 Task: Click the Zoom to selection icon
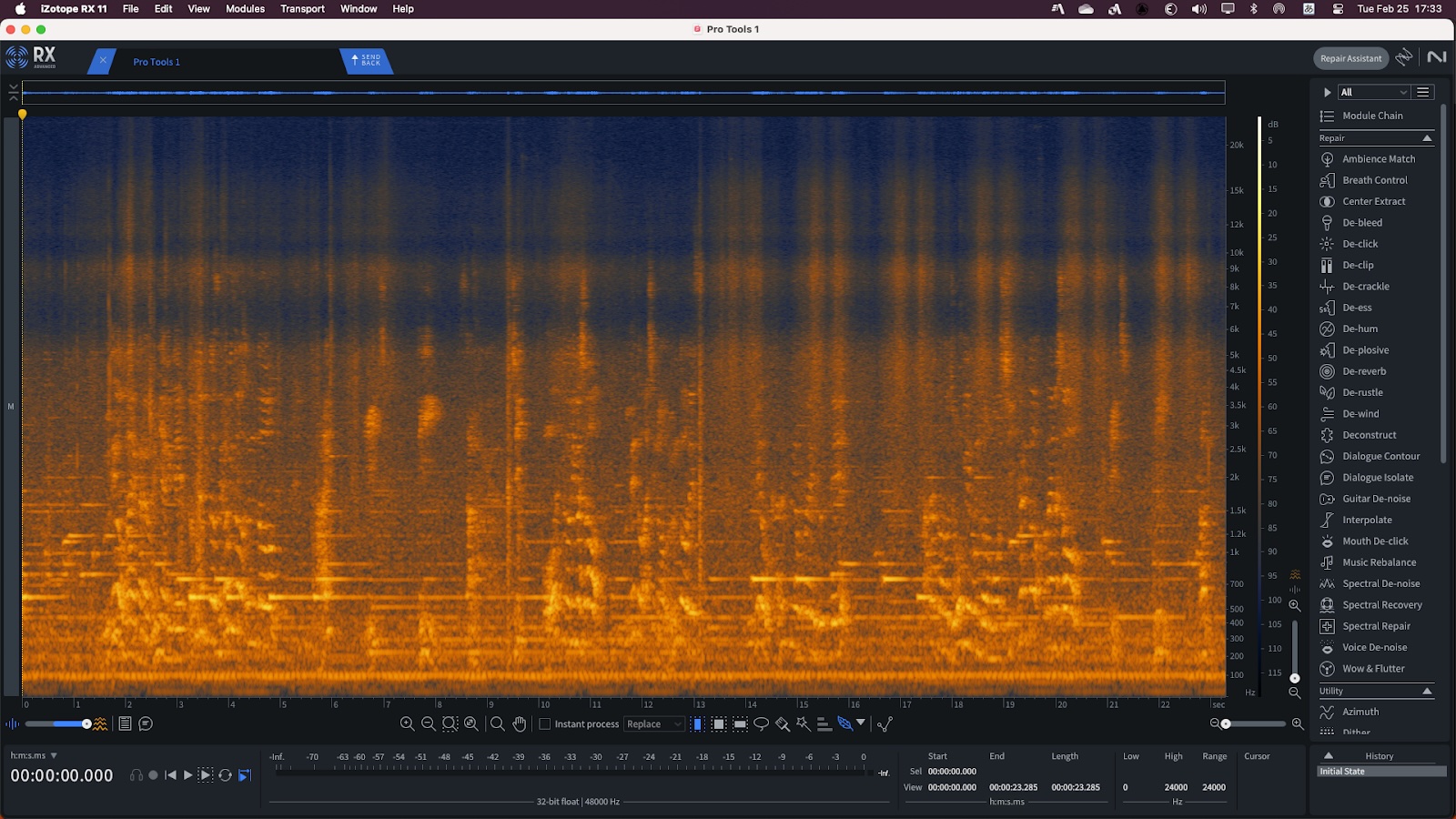[x=450, y=724]
